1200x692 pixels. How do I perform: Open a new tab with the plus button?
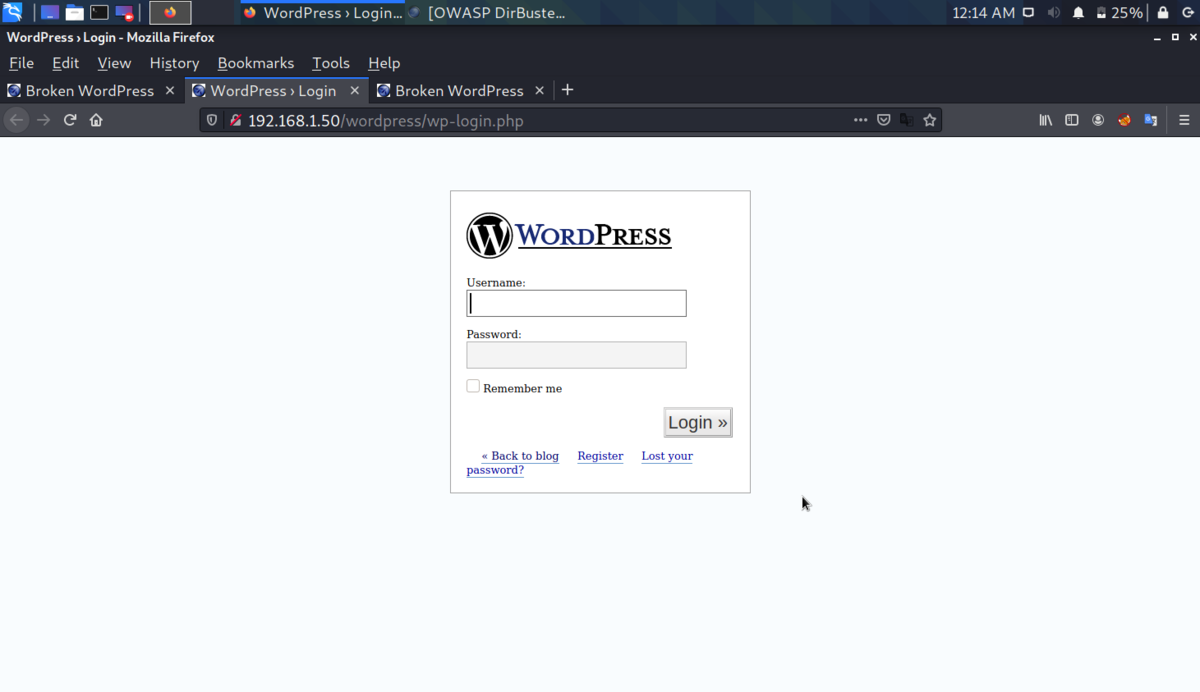pyautogui.click(x=567, y=90)
